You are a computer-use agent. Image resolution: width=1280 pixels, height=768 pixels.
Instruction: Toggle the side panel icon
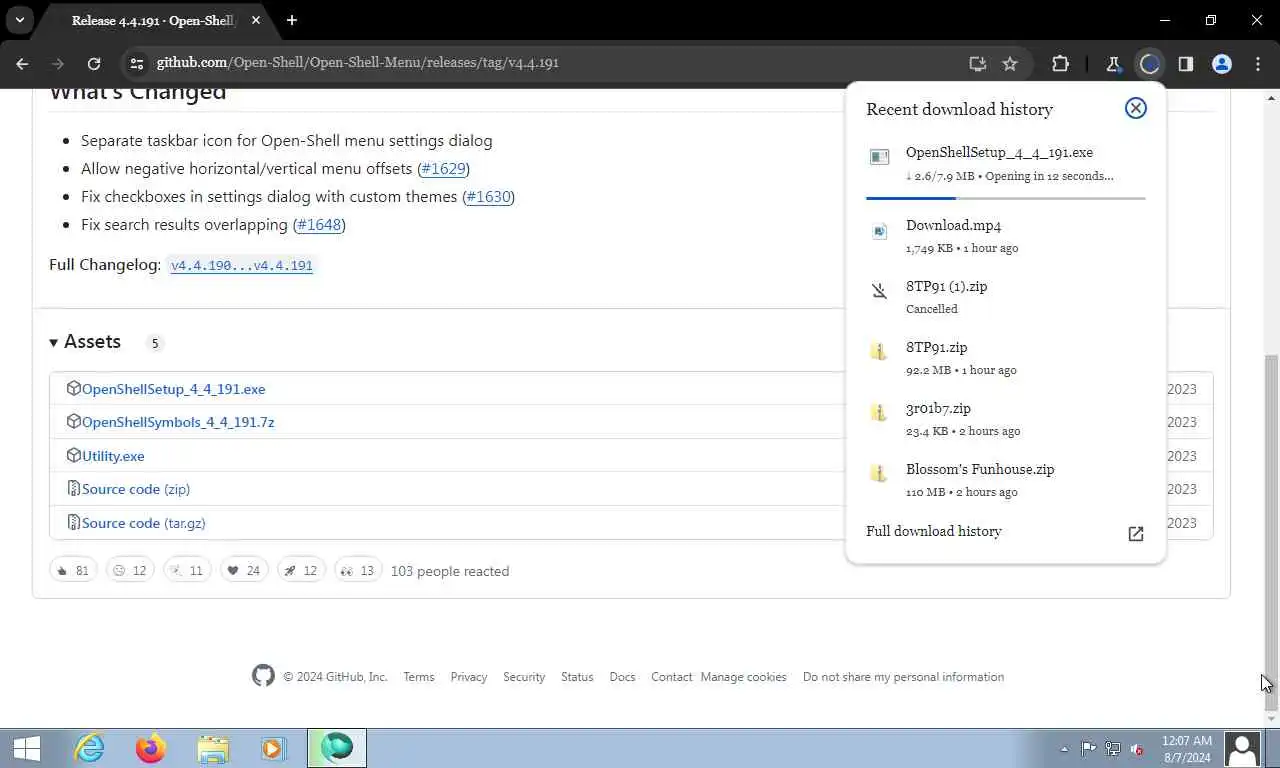click(1185, 63)
